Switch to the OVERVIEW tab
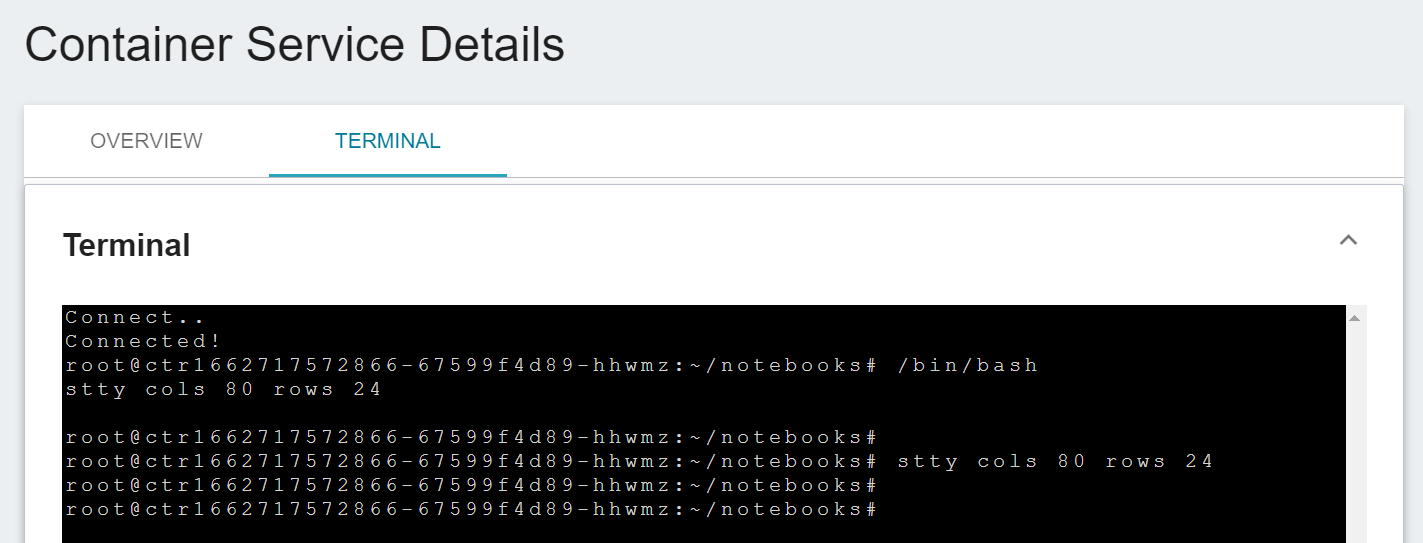This screenshot has height=543, width=1423. pyautogui.click(x=146, y=141)
